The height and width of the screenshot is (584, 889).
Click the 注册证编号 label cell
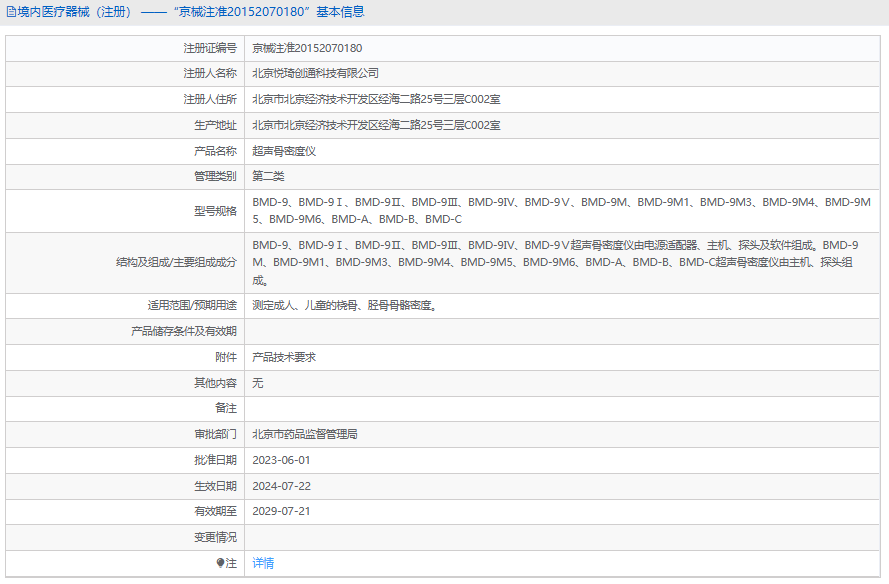pyautogui.click(x=210, y=48)
